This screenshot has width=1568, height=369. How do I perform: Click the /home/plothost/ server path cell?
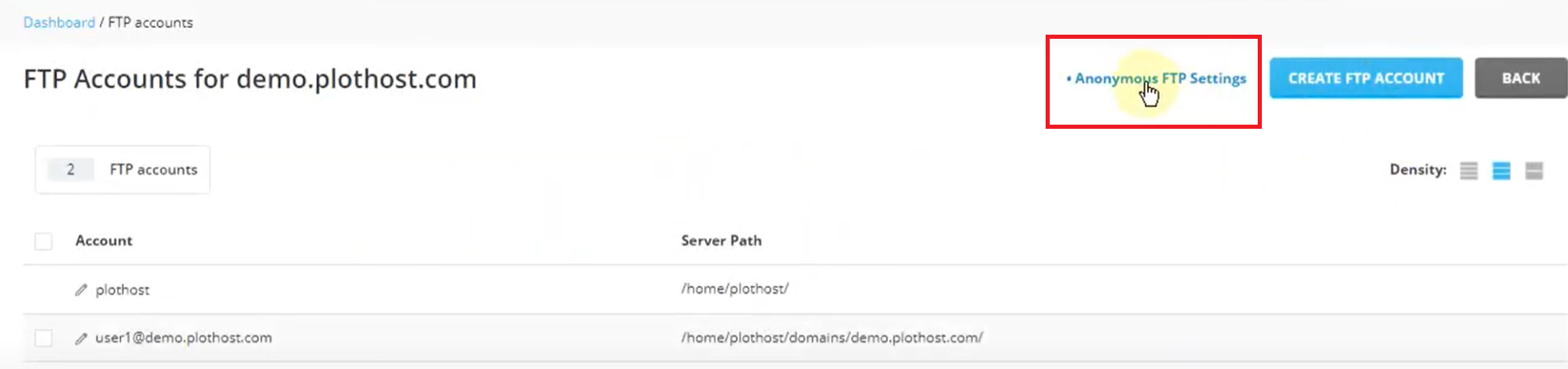734,289
